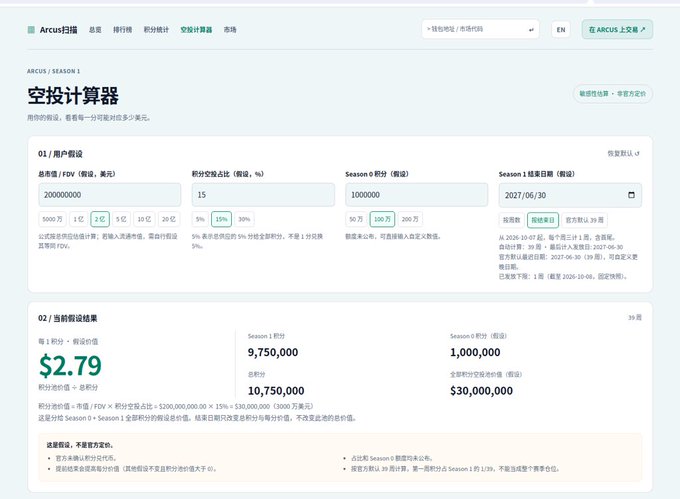
Task: Go to the 市场 tab
Action: pos(230,30)
